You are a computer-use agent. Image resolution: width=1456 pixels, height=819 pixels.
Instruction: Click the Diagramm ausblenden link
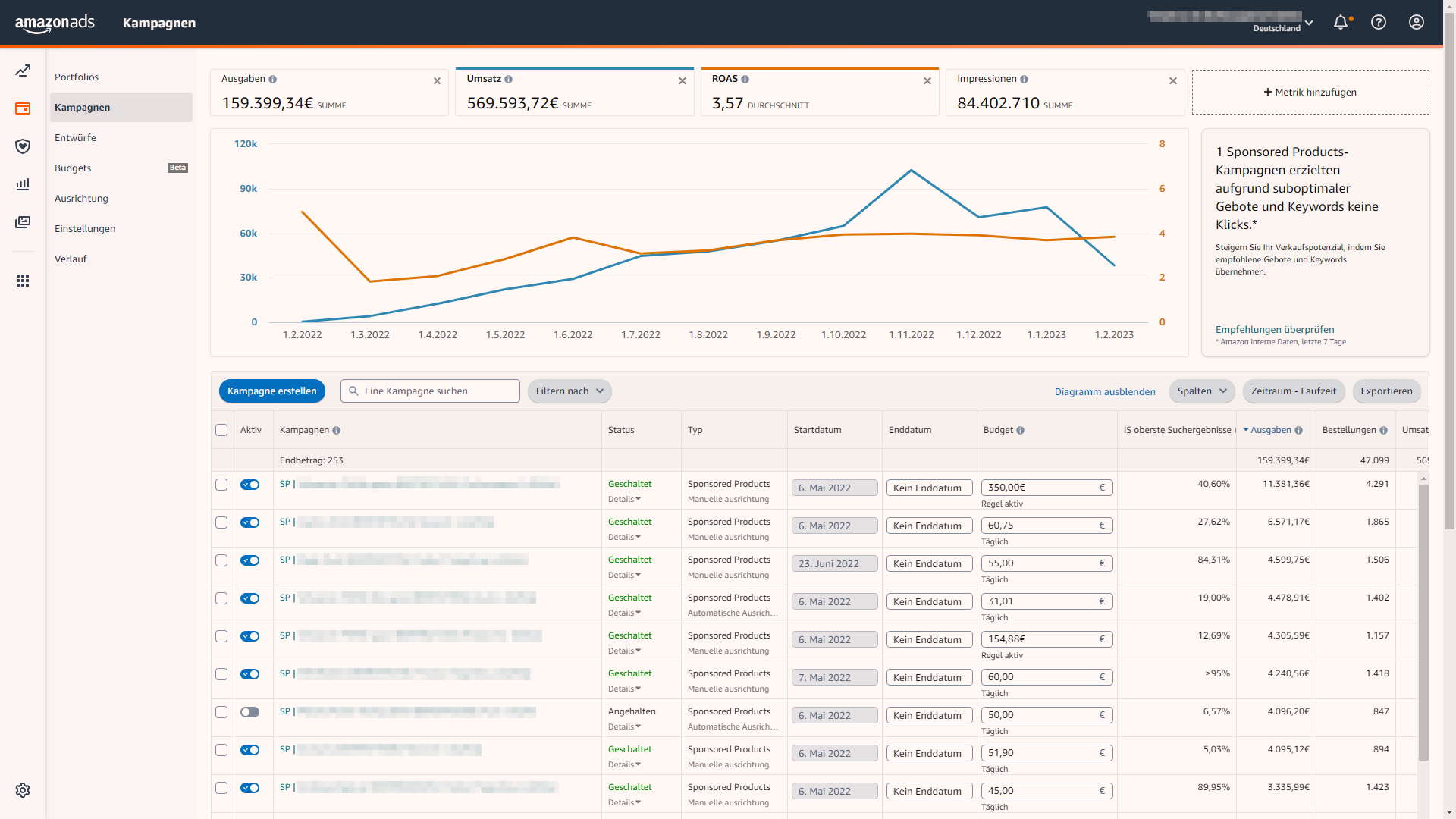[1104, 392]
